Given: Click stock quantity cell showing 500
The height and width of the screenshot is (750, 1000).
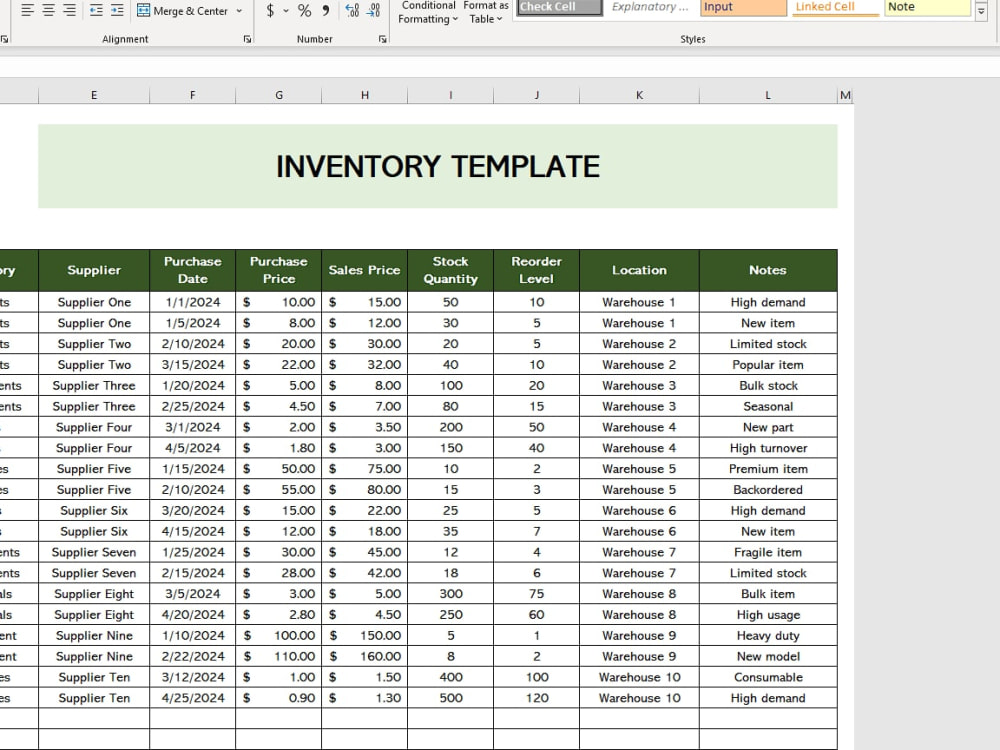Looking at the screenshot, I should pyautogui.click(x=450, y=698).
